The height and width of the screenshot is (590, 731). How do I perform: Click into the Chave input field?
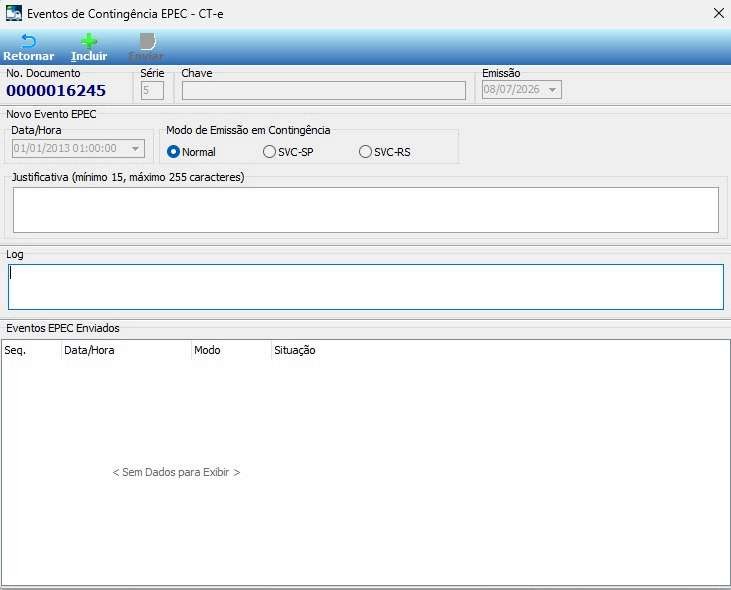click(x=324, y=90)
